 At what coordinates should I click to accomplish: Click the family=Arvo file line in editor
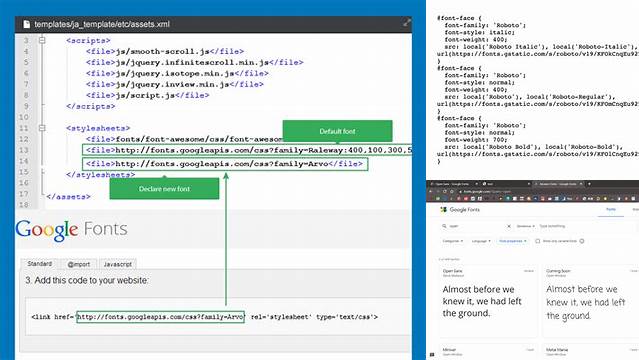click(x=225, y=164)
